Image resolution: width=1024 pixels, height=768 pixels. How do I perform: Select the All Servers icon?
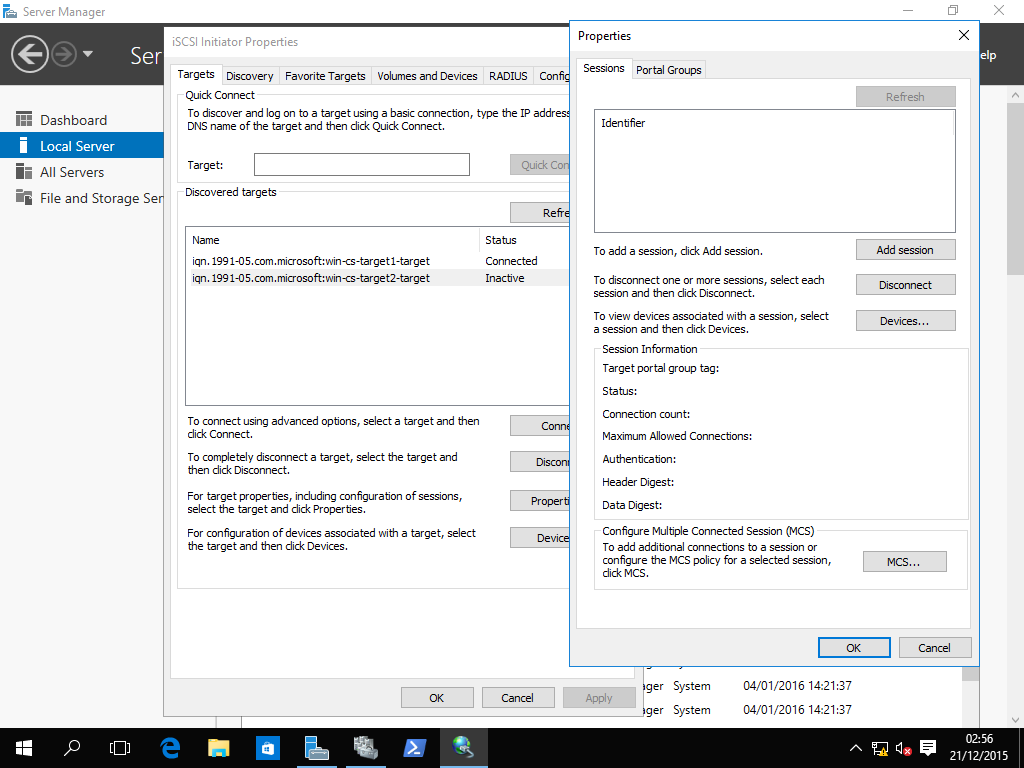tap(24, 172)
